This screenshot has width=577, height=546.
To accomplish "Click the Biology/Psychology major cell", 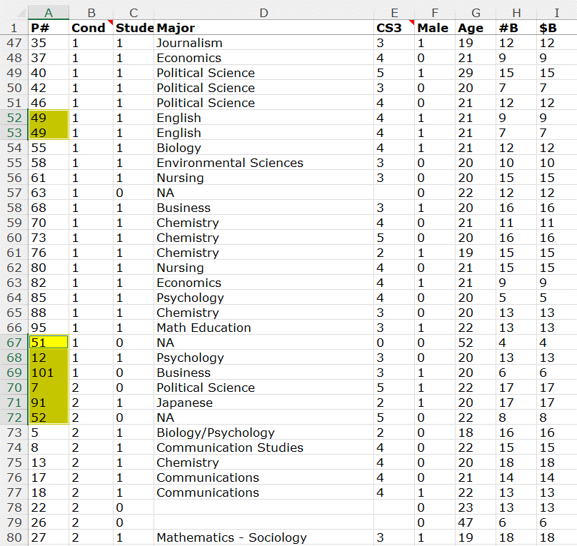I will click(x=263, y=433).
